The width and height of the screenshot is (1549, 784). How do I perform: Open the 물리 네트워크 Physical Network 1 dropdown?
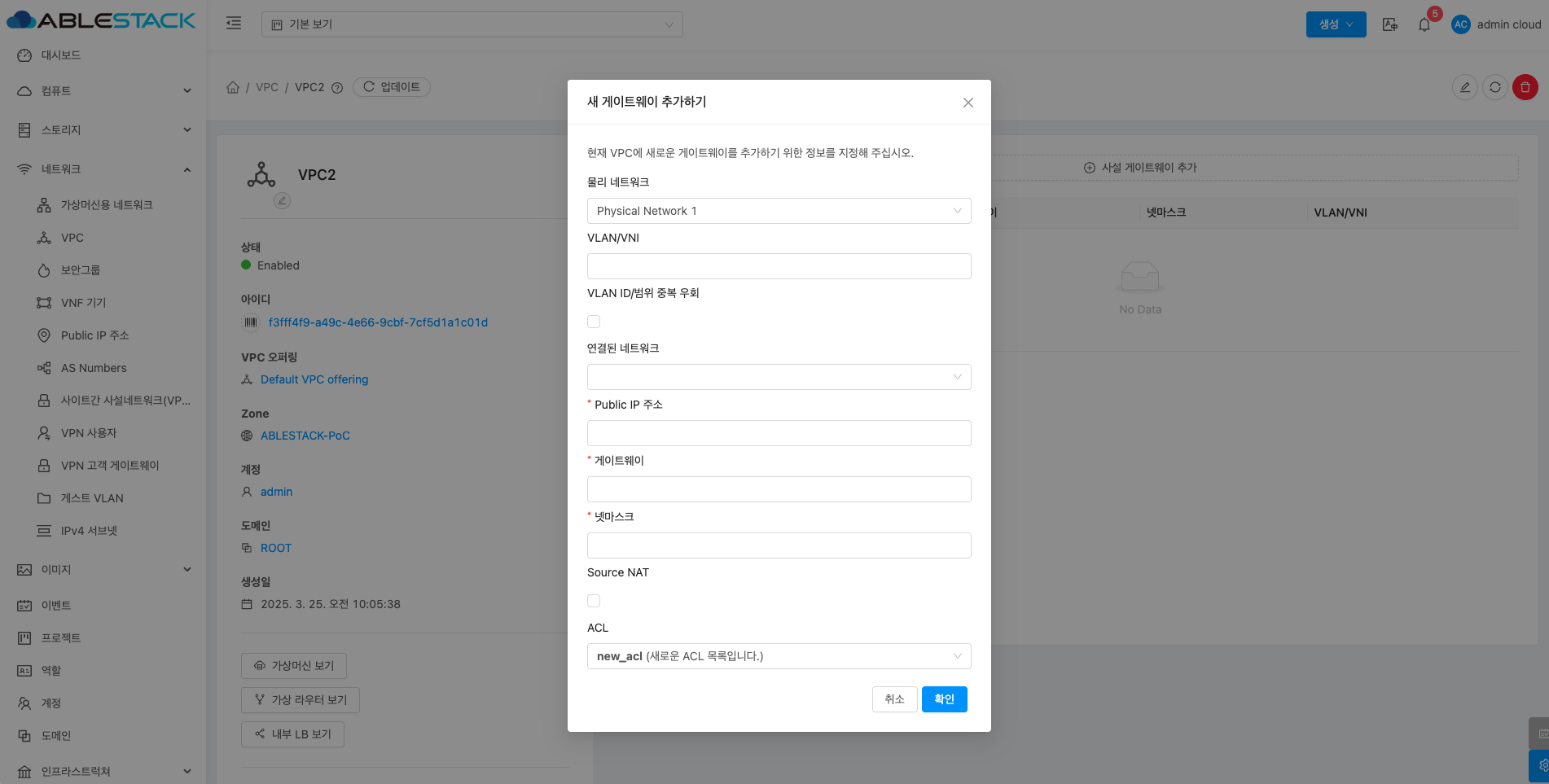tap(779, 211)
